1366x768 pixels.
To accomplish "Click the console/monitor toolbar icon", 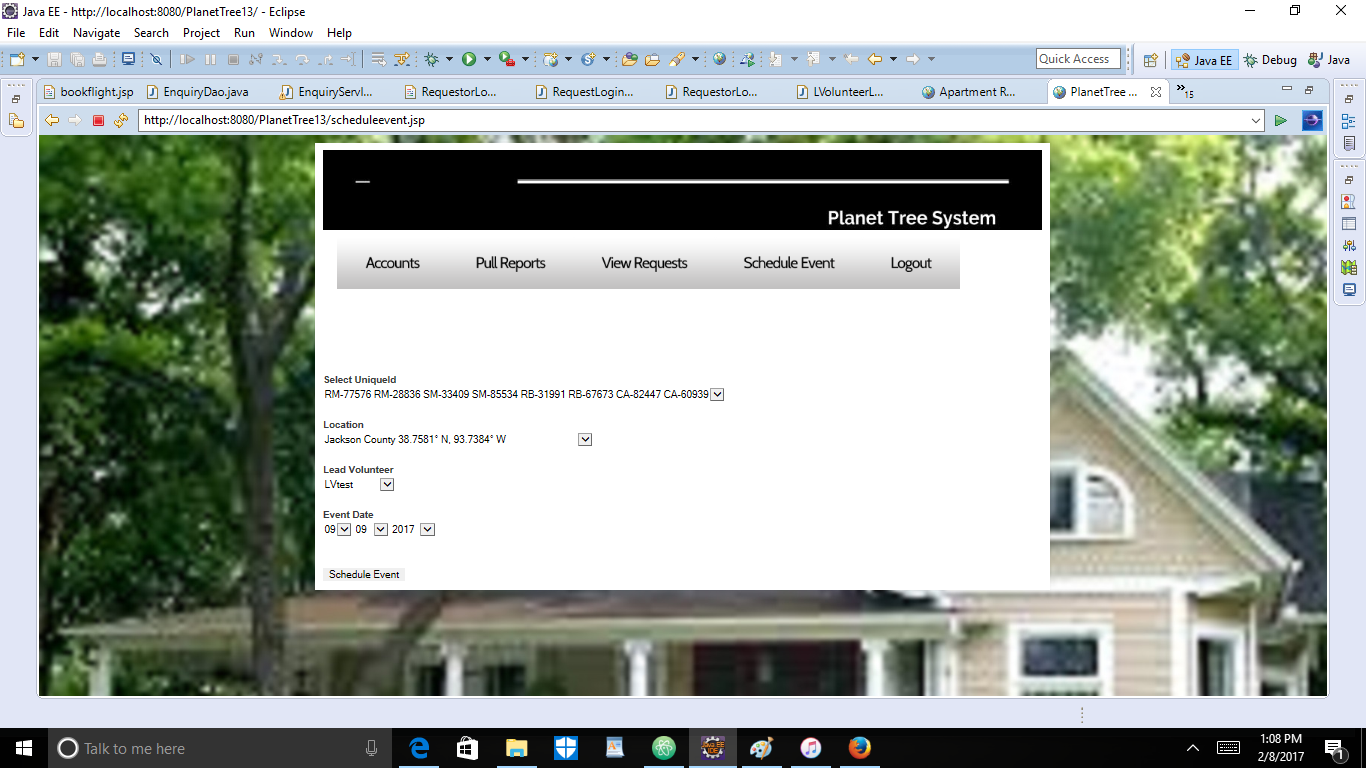I will click(128, 59).
